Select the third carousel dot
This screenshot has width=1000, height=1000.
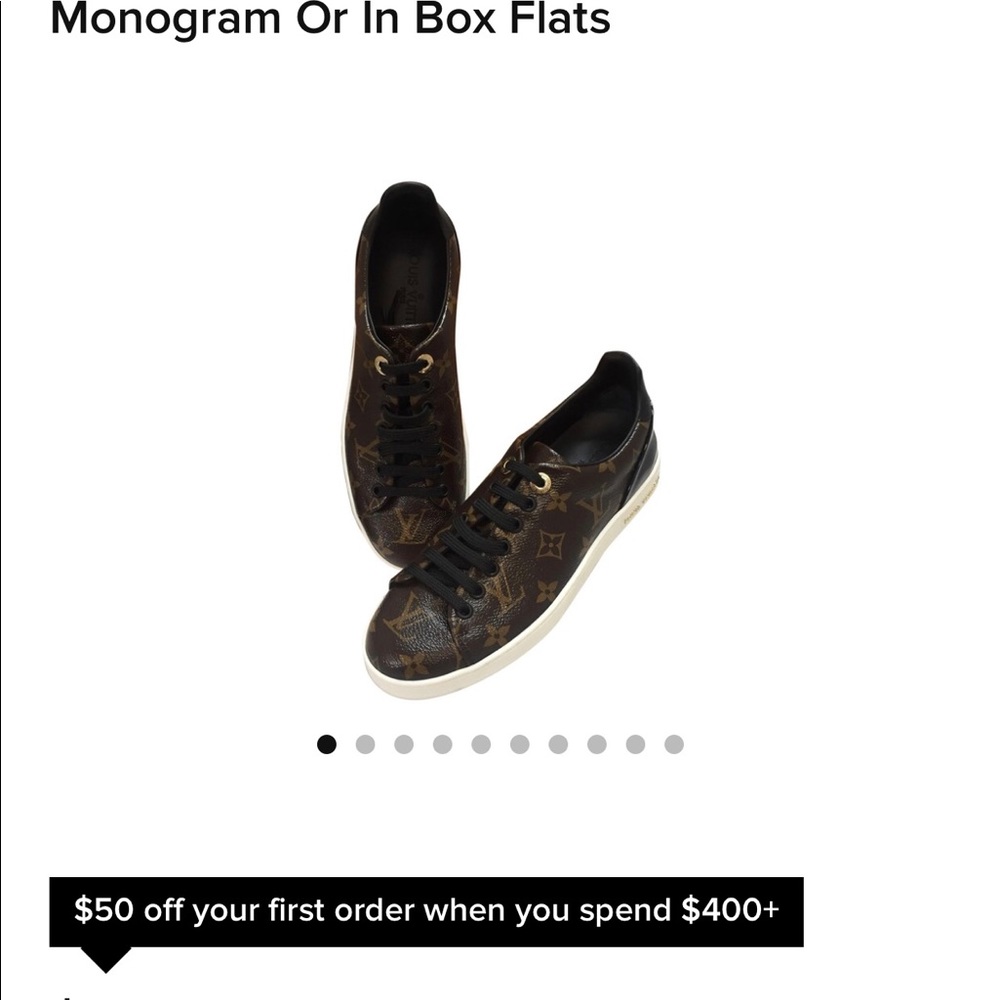[x=402, y=742]
